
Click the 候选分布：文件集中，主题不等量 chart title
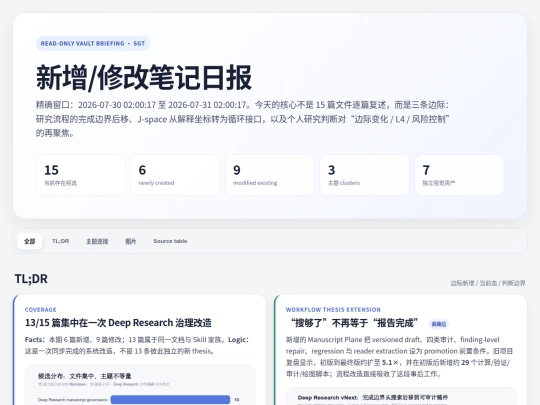pos(85,376)
